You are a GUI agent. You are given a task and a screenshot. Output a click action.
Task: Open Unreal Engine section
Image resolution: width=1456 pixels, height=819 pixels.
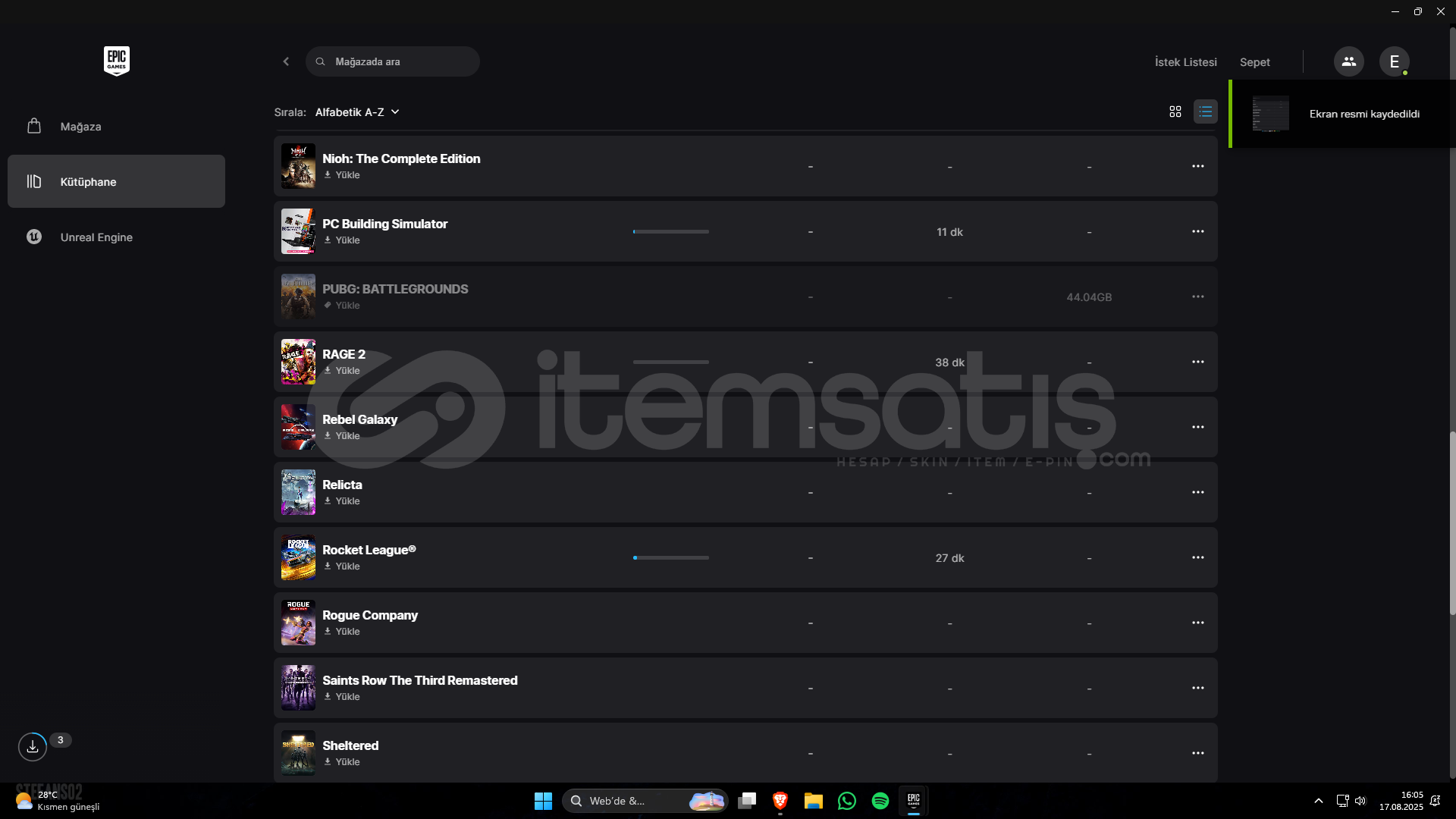click(x=116, y=237)
